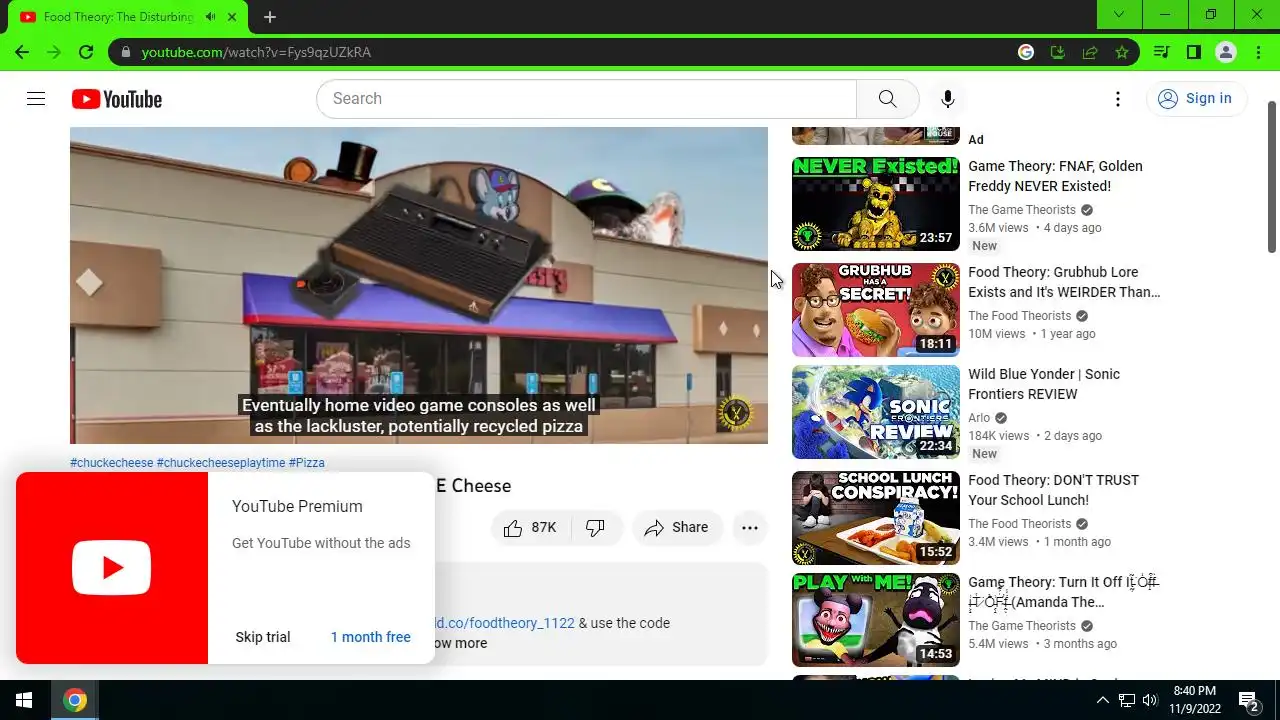Open the Google icon in address bar
The width and height of the screenshot is (1280, 720).
click(1026, 52)
